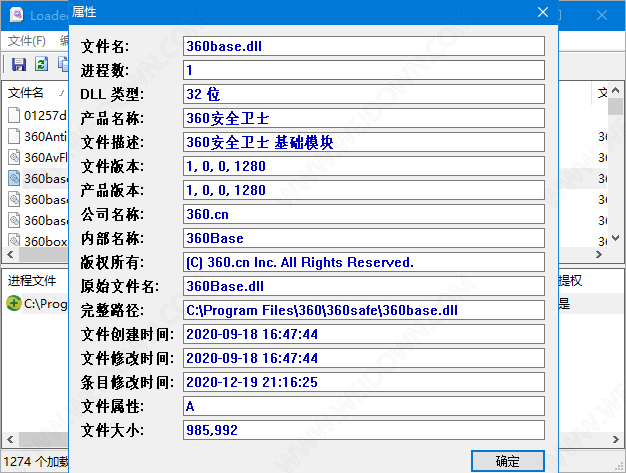
Task: Click the DLL 类型 field showing 32 位
Action: pyautogui.click(x=364, y=94)
